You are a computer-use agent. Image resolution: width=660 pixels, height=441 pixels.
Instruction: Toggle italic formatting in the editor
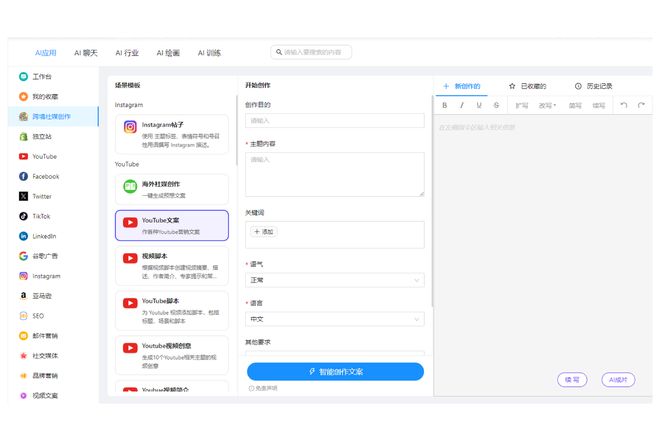point(462,105)
